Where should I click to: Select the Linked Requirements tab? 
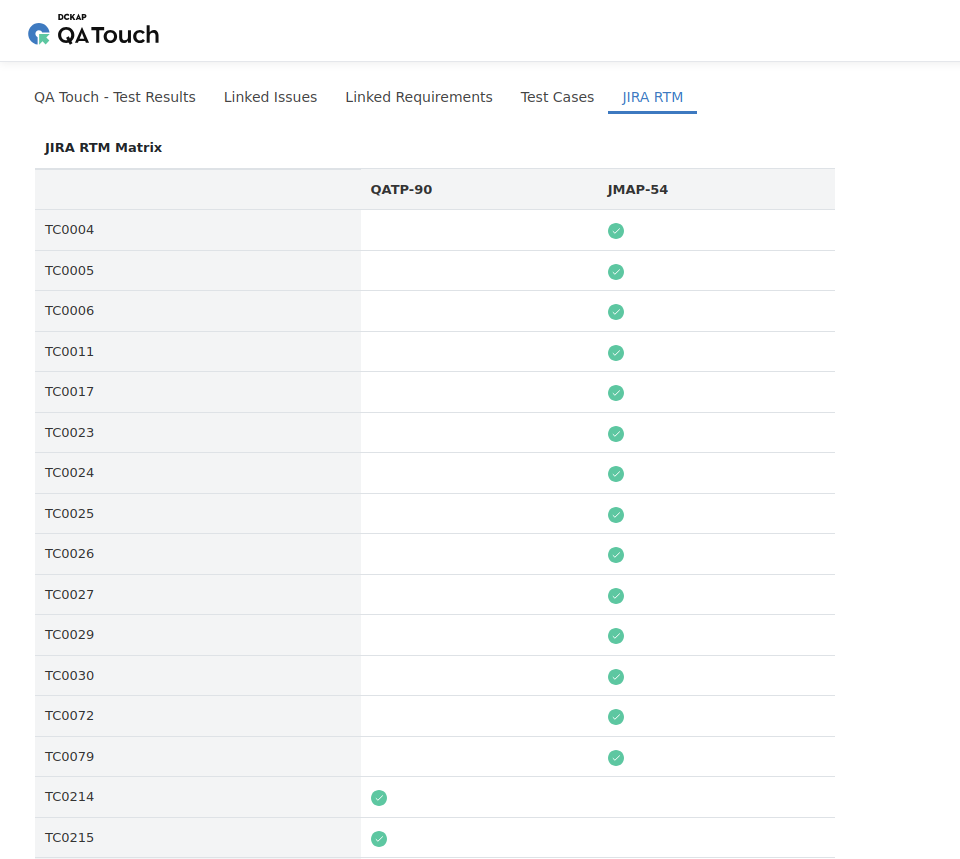click(x=418, y=97)
